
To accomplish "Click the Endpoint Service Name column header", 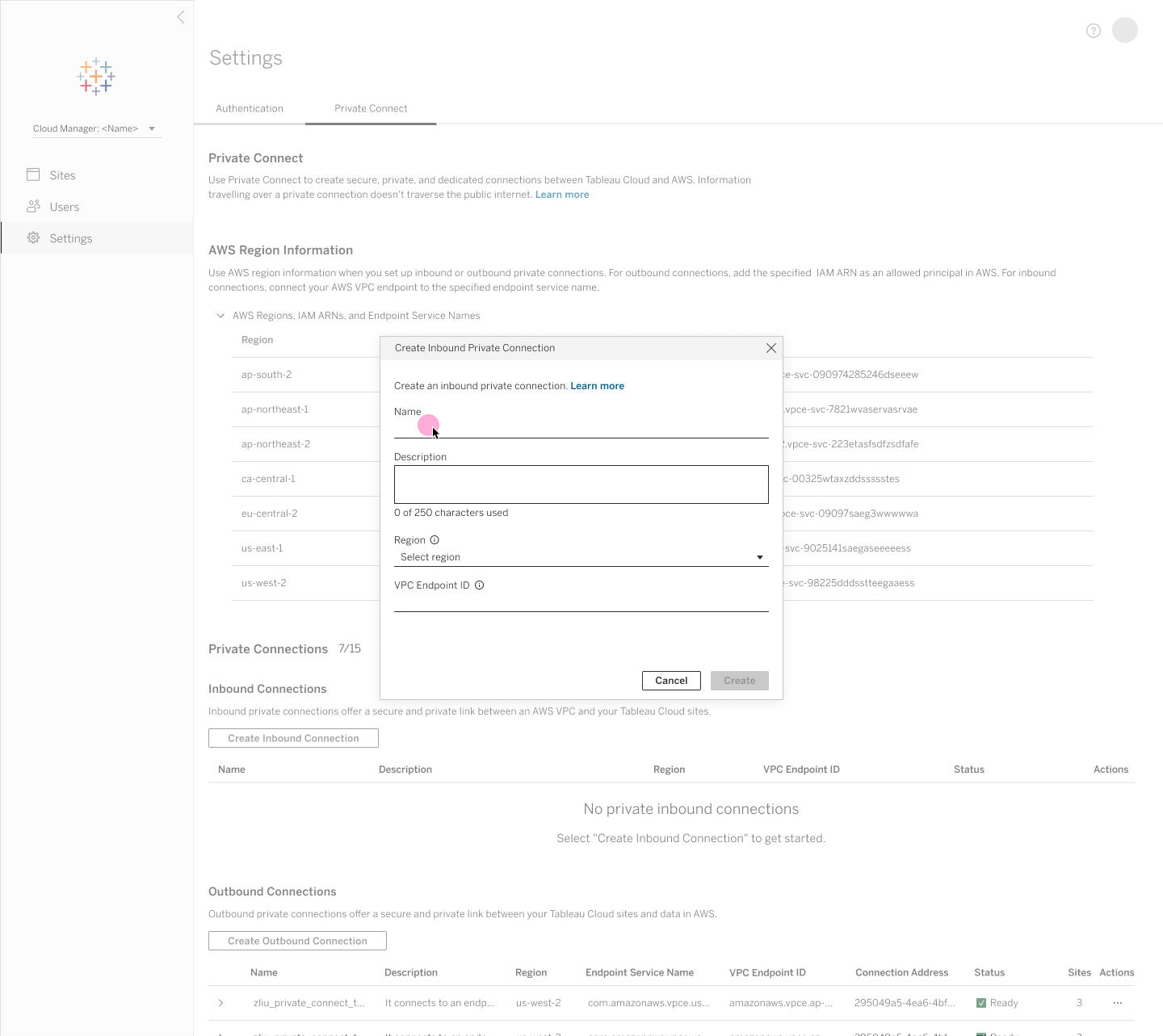I will click(x=640, y=972).
